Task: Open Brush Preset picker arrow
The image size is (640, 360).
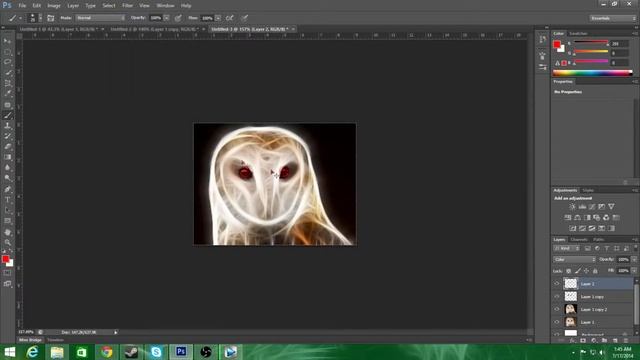Action: click(40, 18)
